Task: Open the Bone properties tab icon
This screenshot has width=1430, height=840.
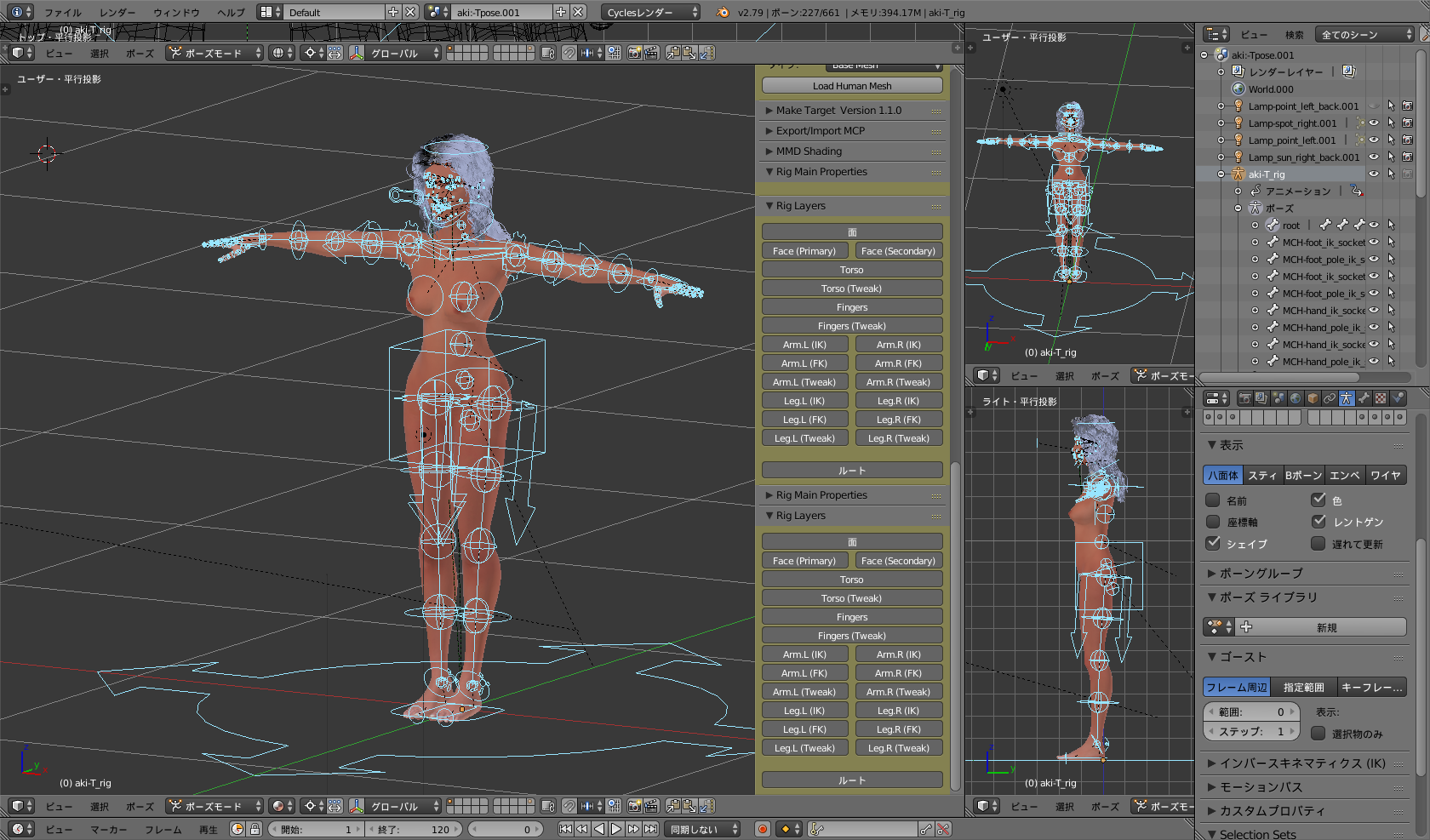Action: [x=1364, y=398]
